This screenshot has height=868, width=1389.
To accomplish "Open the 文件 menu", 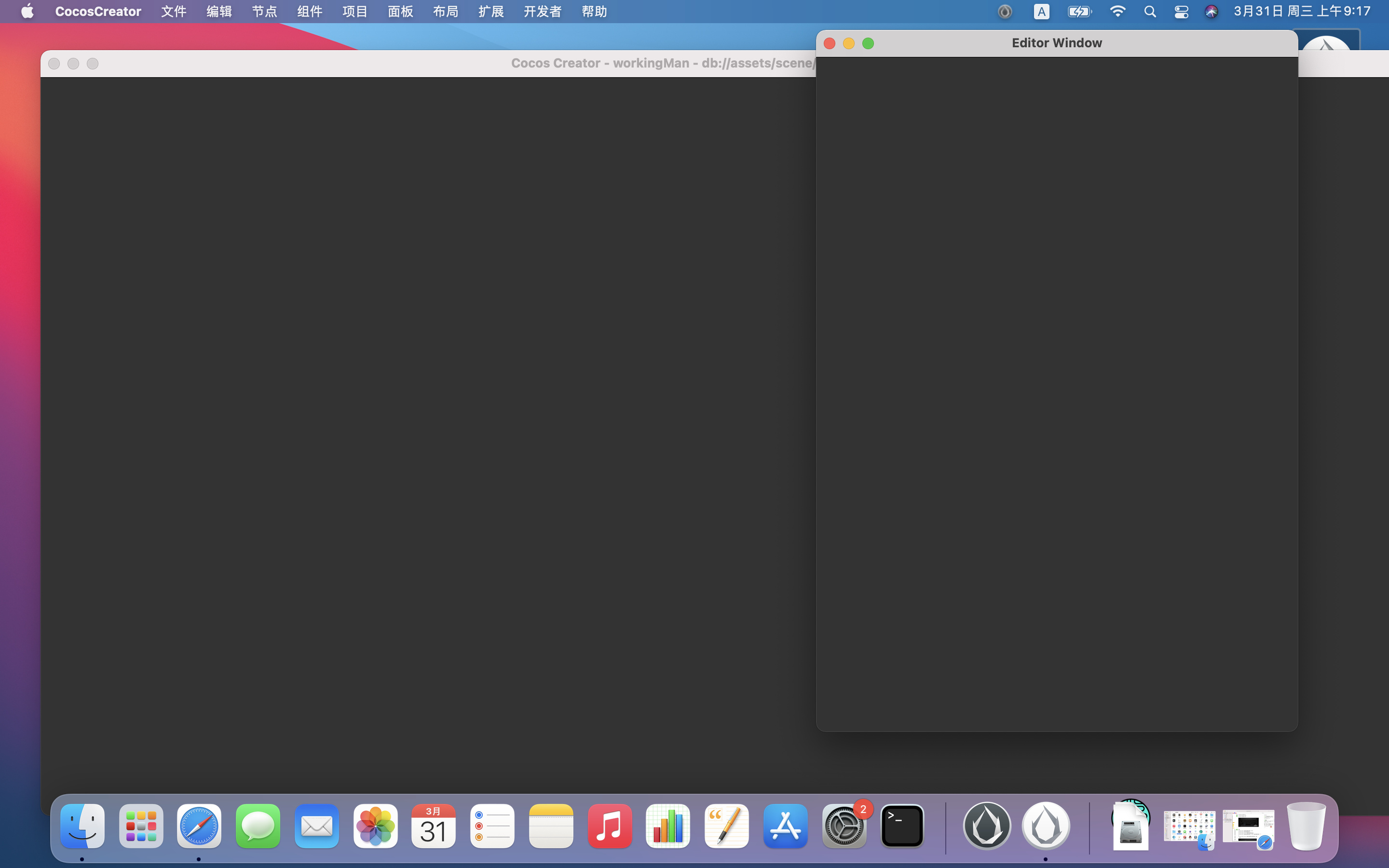I will pyautogui.click(x=173, y=12).
